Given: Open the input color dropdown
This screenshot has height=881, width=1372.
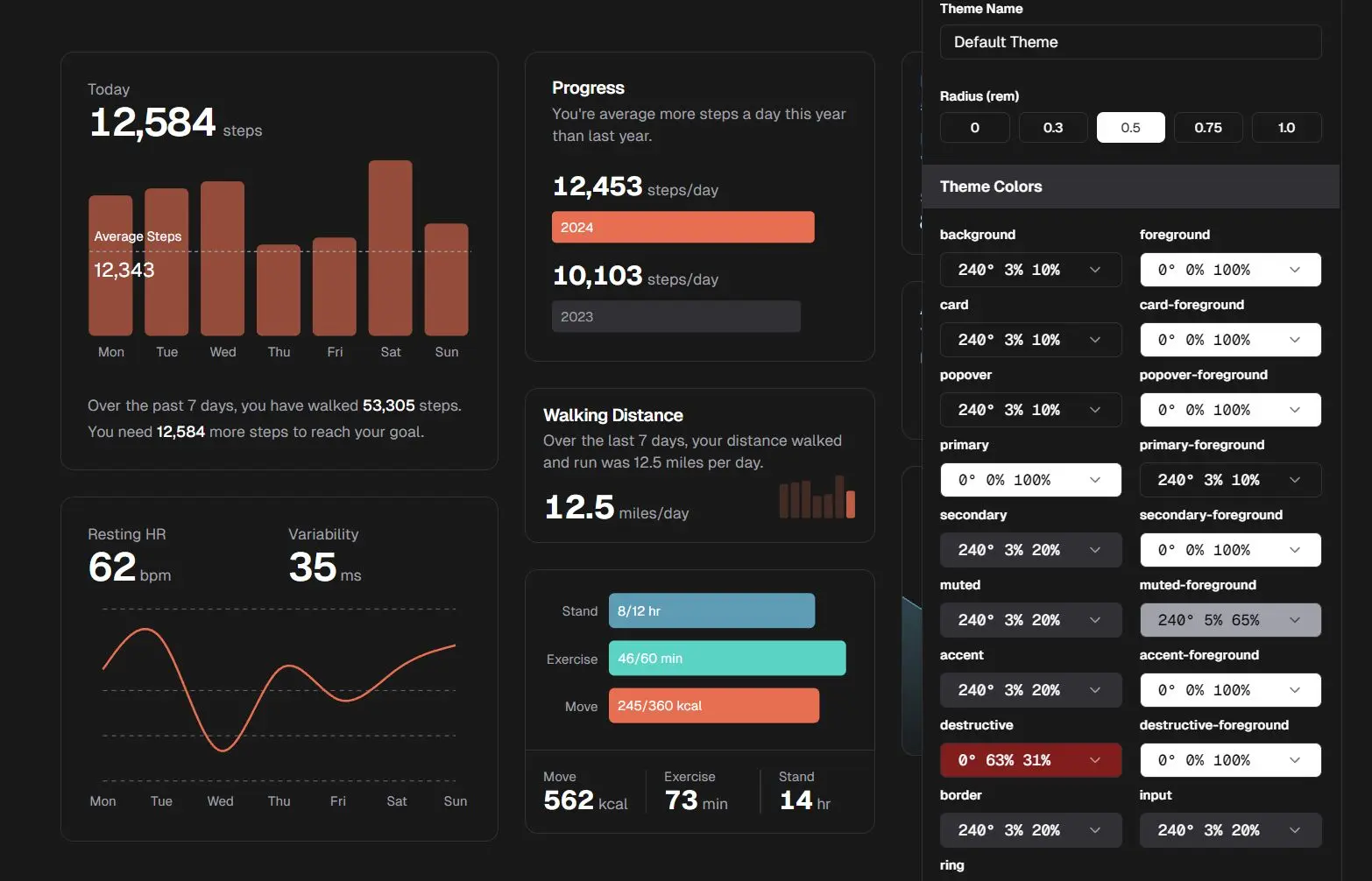Looking at the screenshot, I should (1230, 829).
